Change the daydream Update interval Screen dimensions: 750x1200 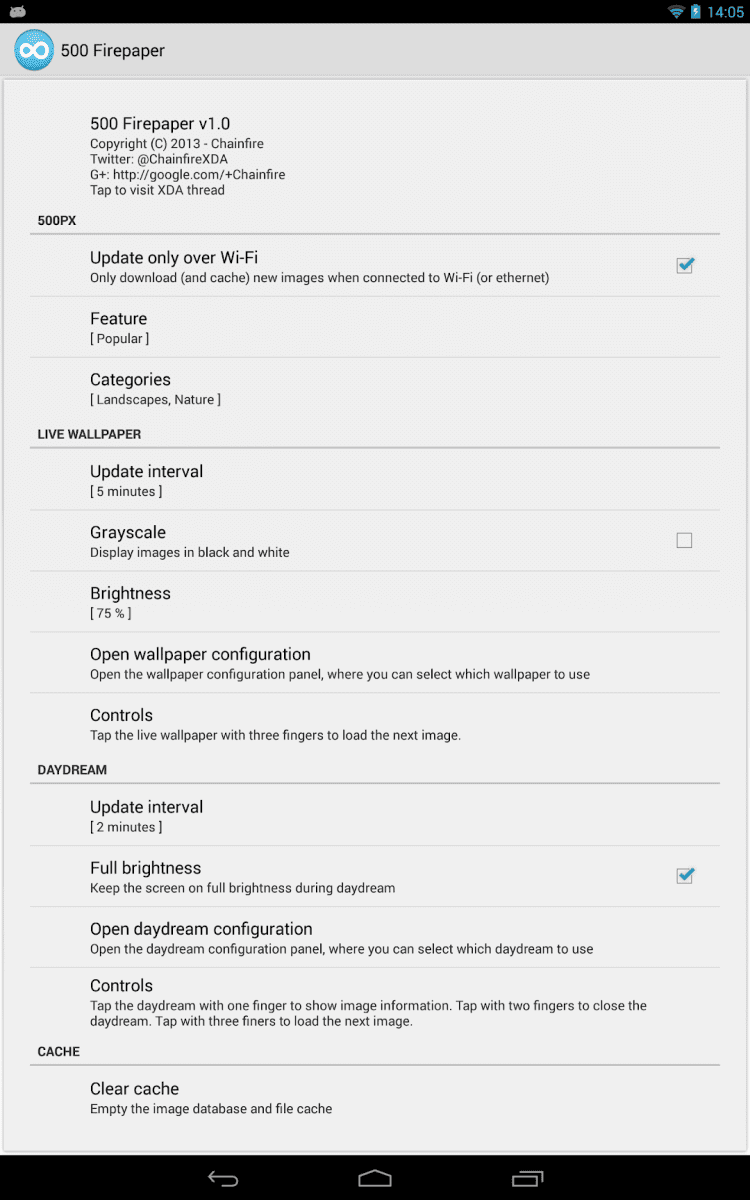[375, 816]
